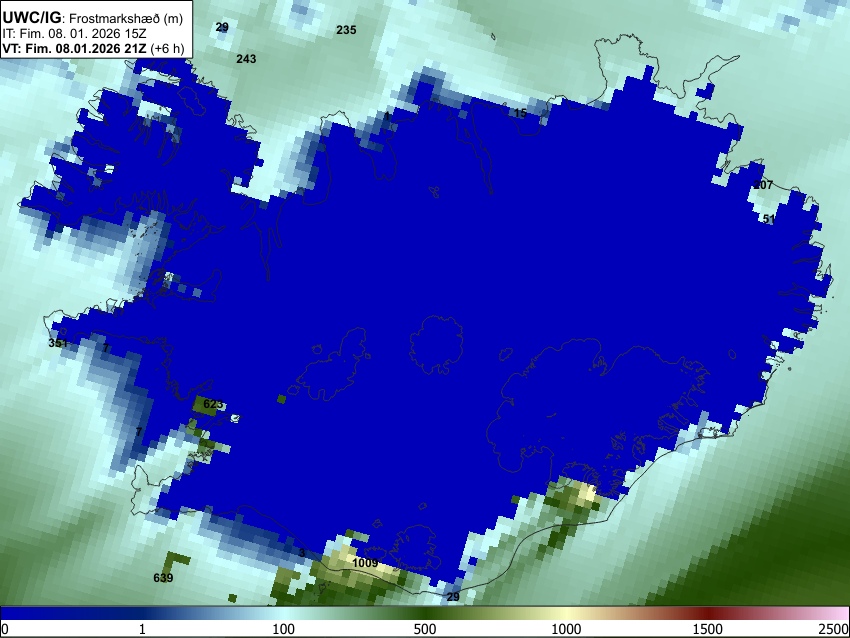Click the legend label '1000'
Image resolution: width=850 pixels, height=638 pixels.
(566, 629)
